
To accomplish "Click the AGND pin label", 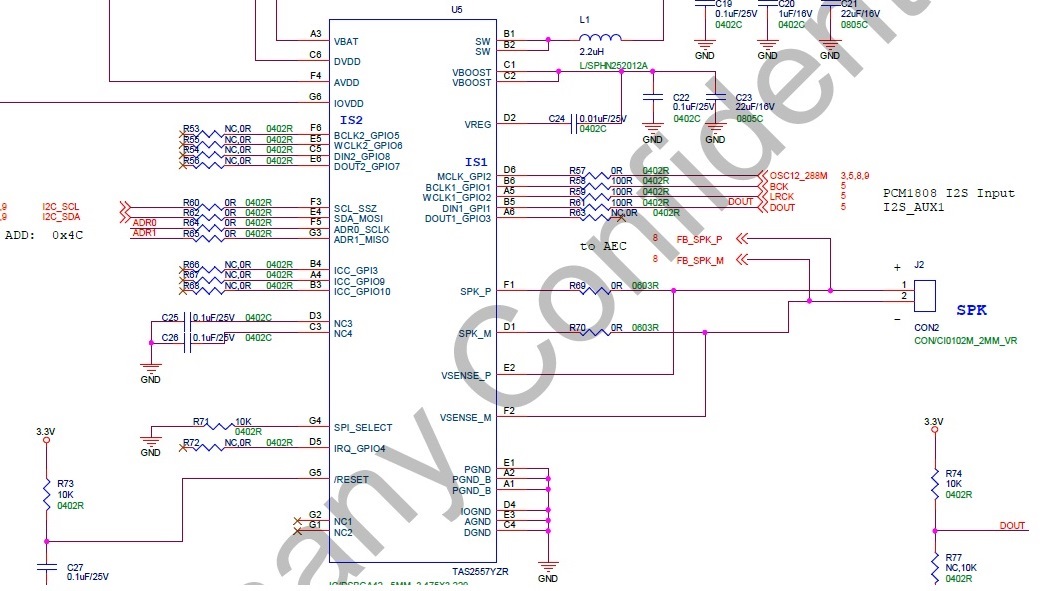I will click(478, 522).
